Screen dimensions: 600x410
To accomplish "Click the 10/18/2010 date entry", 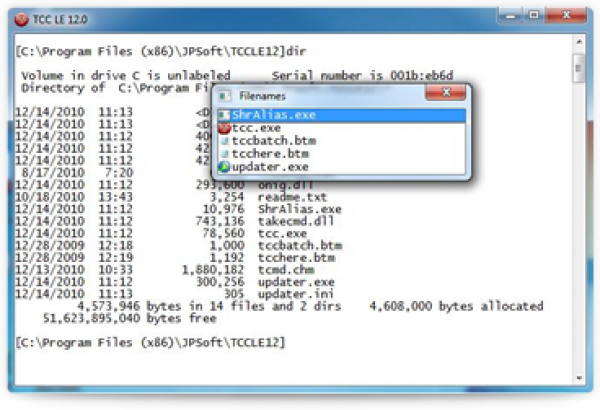I will (50, 197).
